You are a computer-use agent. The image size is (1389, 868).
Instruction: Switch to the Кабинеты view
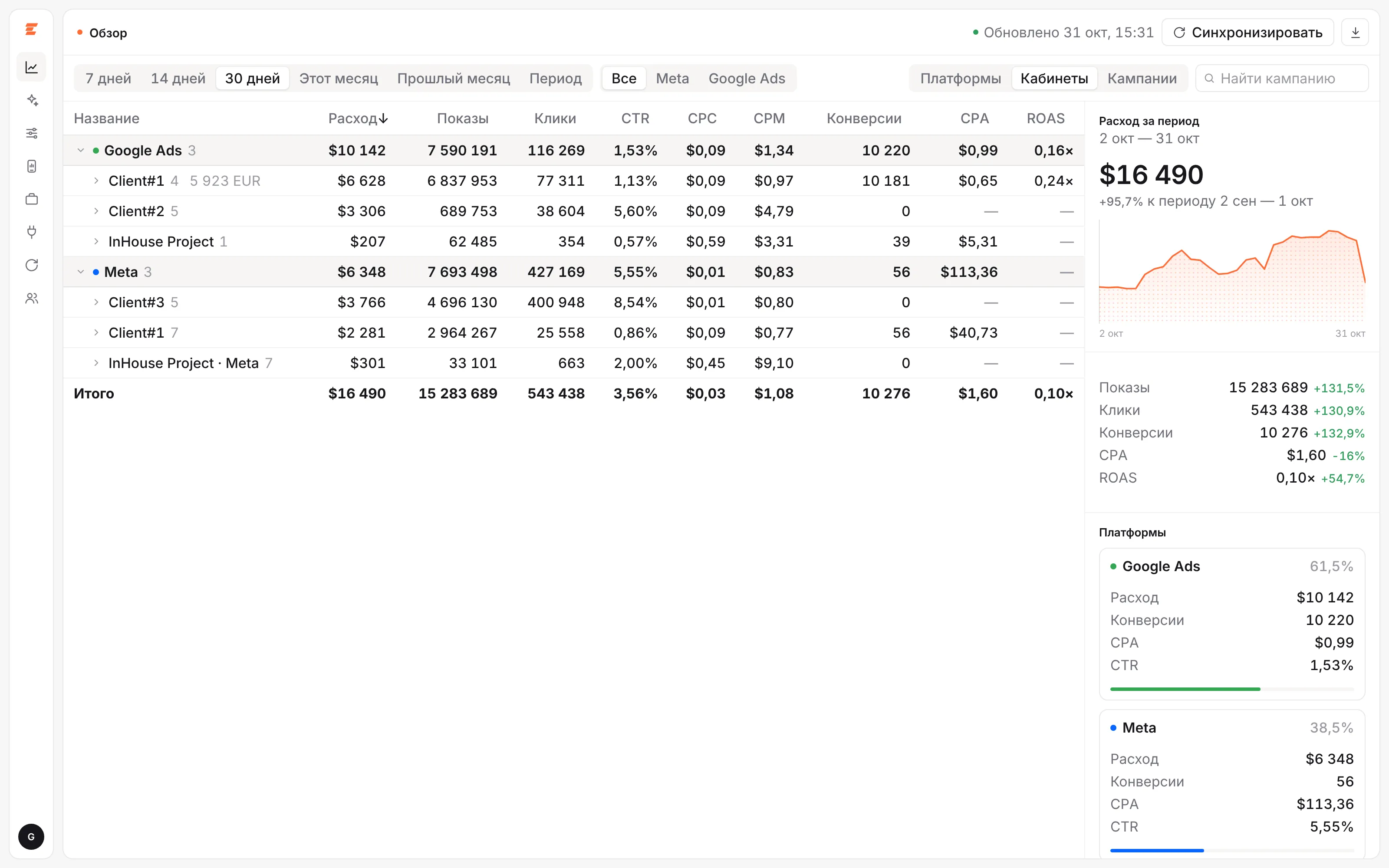click(1054, 78)
